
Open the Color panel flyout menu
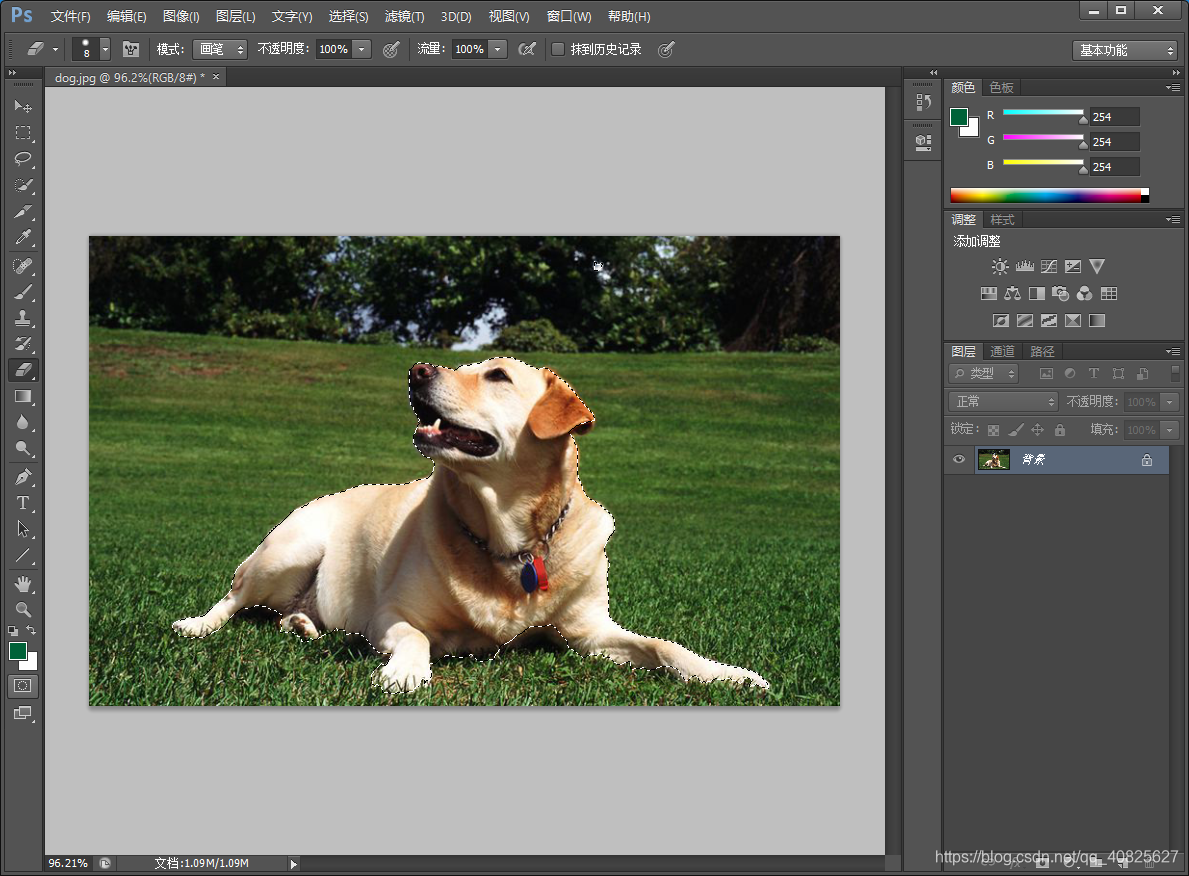[x=1173, y=88]
